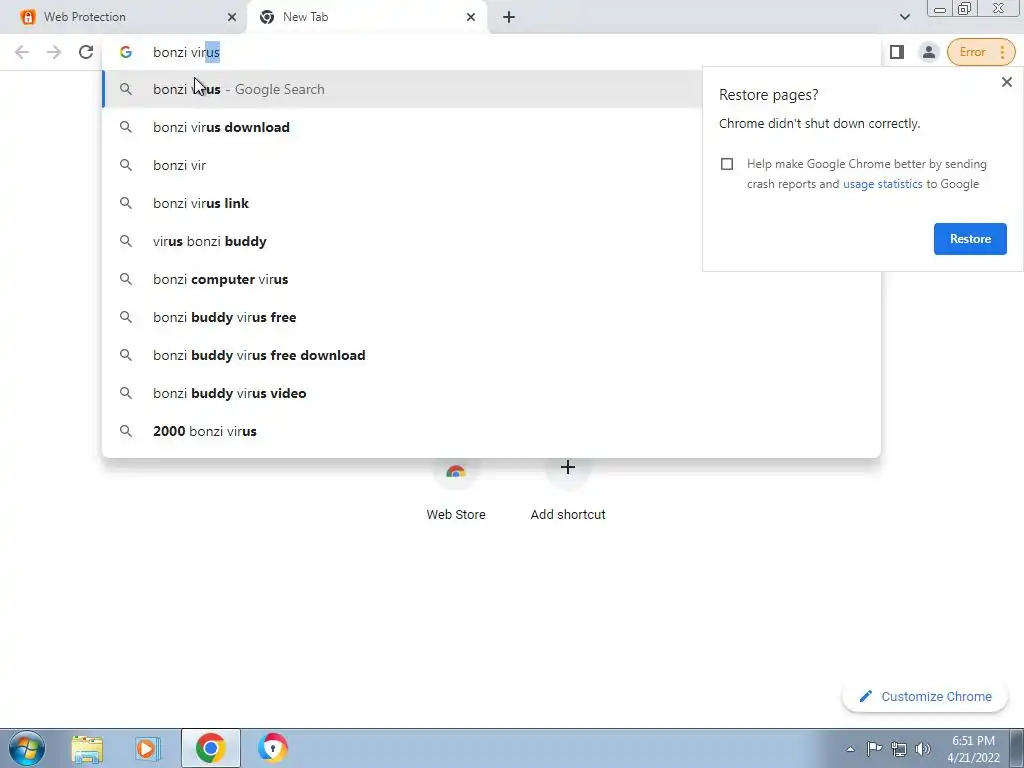Select the 'bonzi computer virus' suggestion
Viewport: 1024px width, 768px height.
[491, 279]
